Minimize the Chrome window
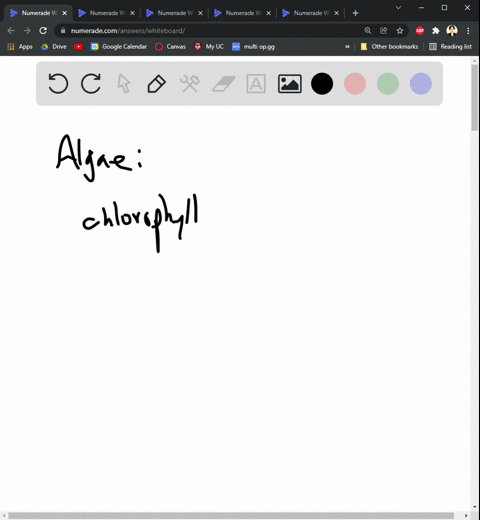 pyautogui.click(x=421, y=7)
